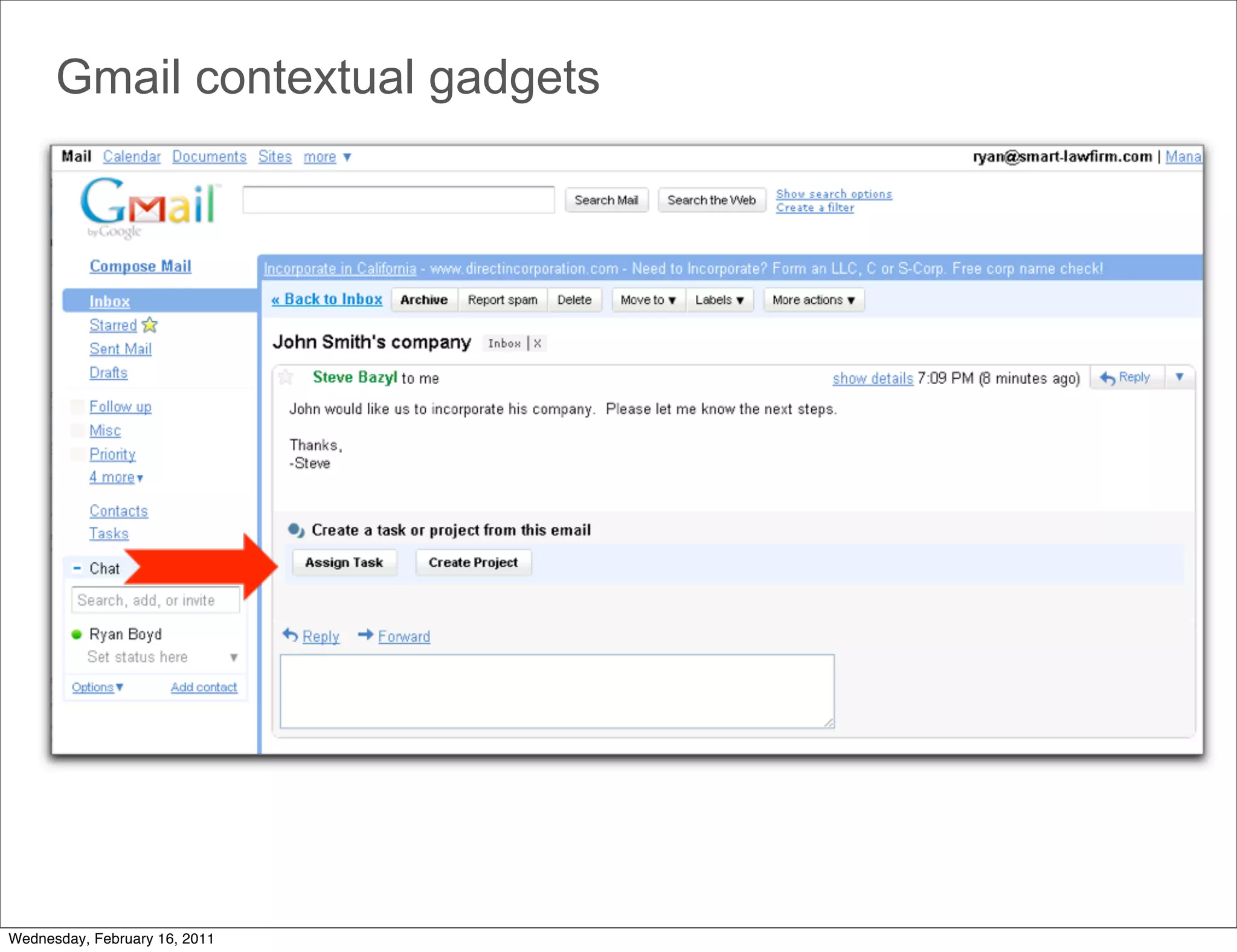Go Back to Inbox

327,299
